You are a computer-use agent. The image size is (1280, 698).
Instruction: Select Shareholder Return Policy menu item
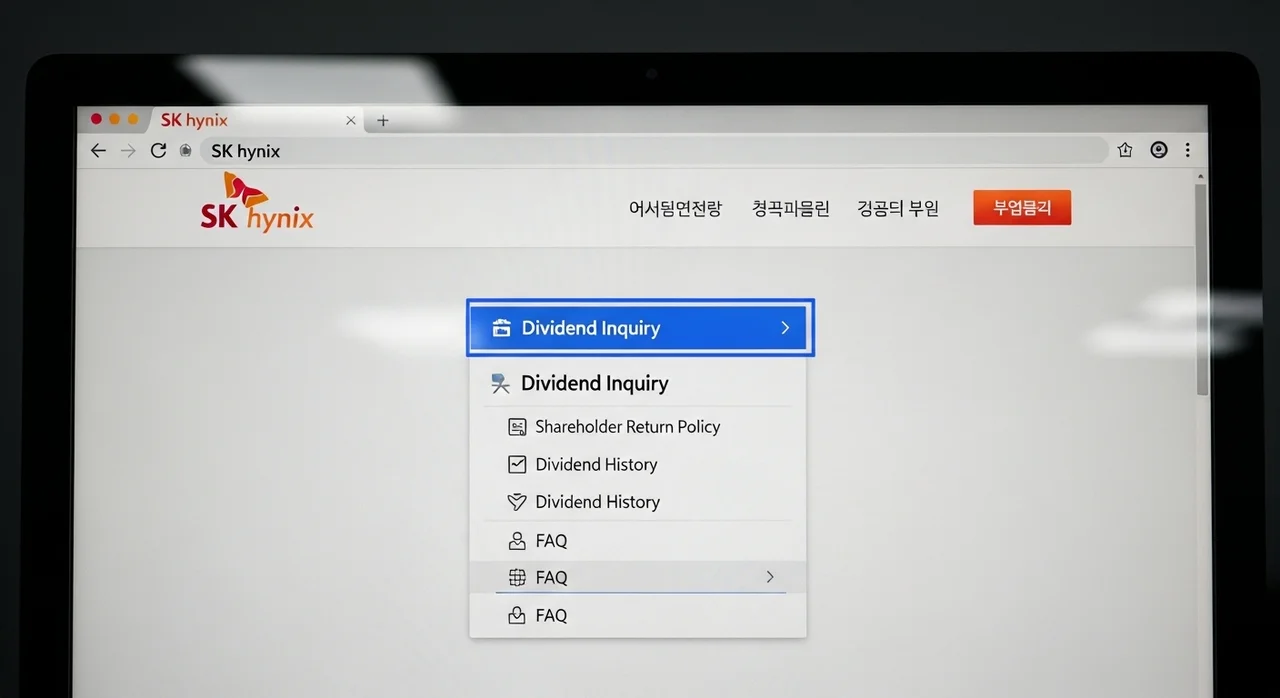tap(627, 427)
